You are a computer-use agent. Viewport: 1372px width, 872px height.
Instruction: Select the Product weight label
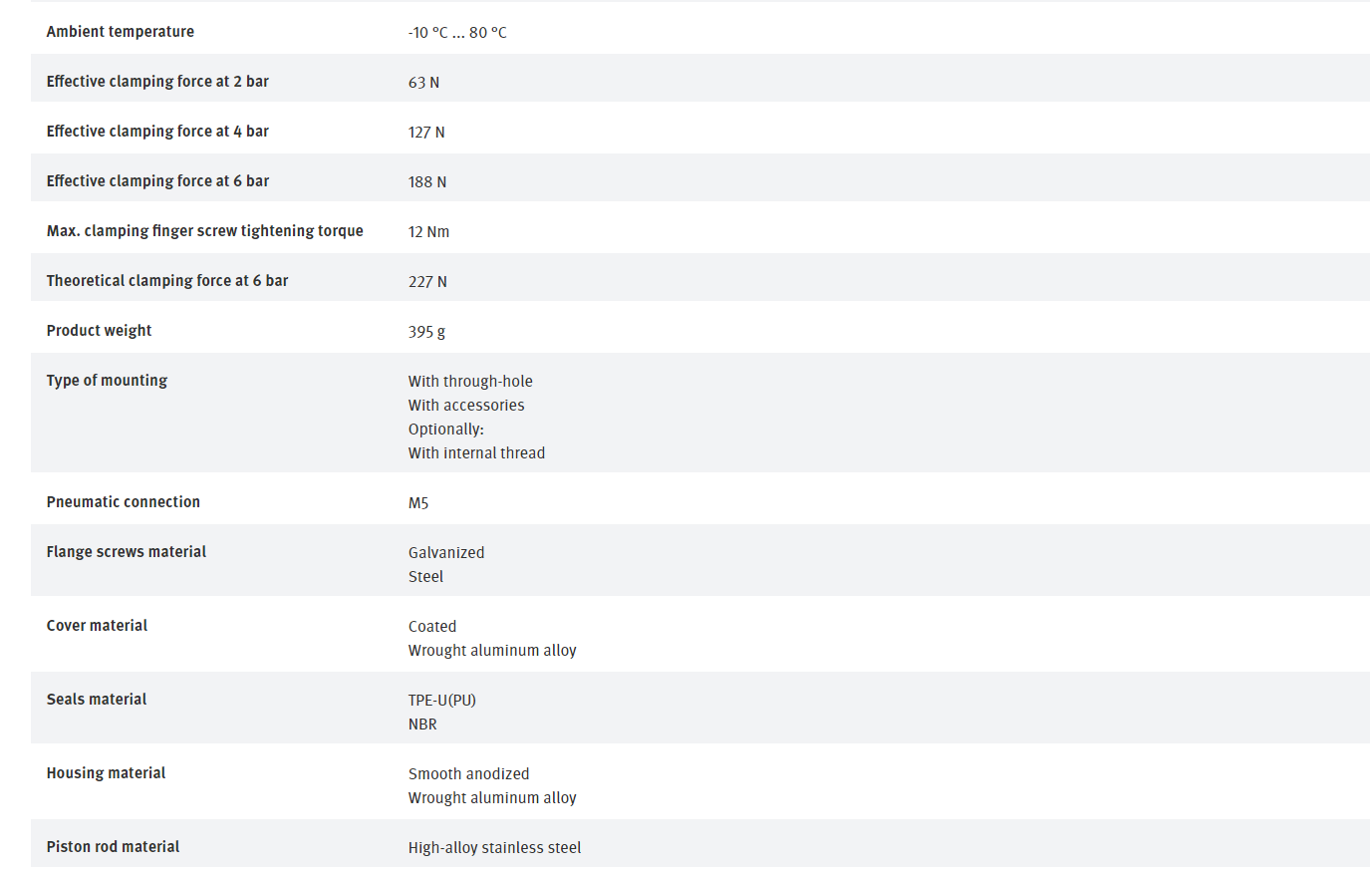(99, 331)
